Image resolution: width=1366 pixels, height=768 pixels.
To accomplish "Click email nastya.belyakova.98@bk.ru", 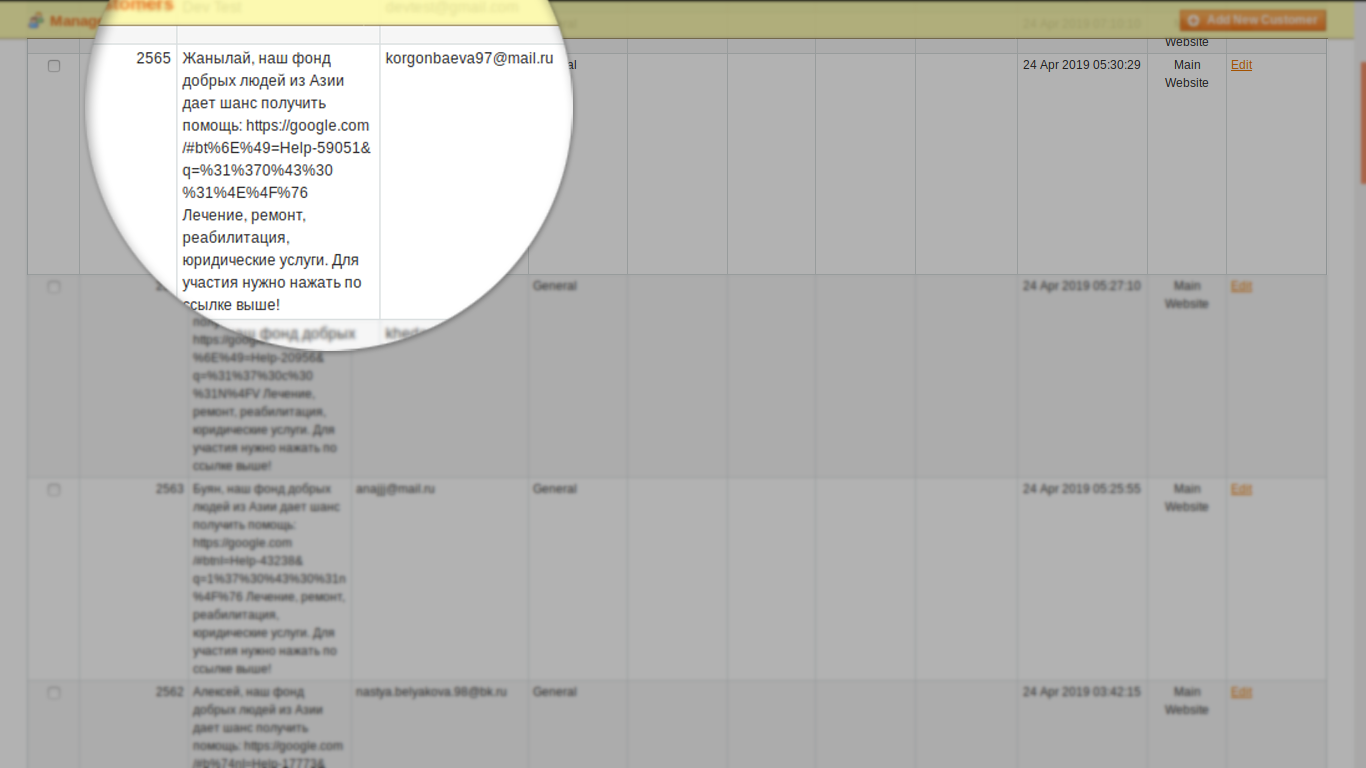I will [x=431, y=692].
